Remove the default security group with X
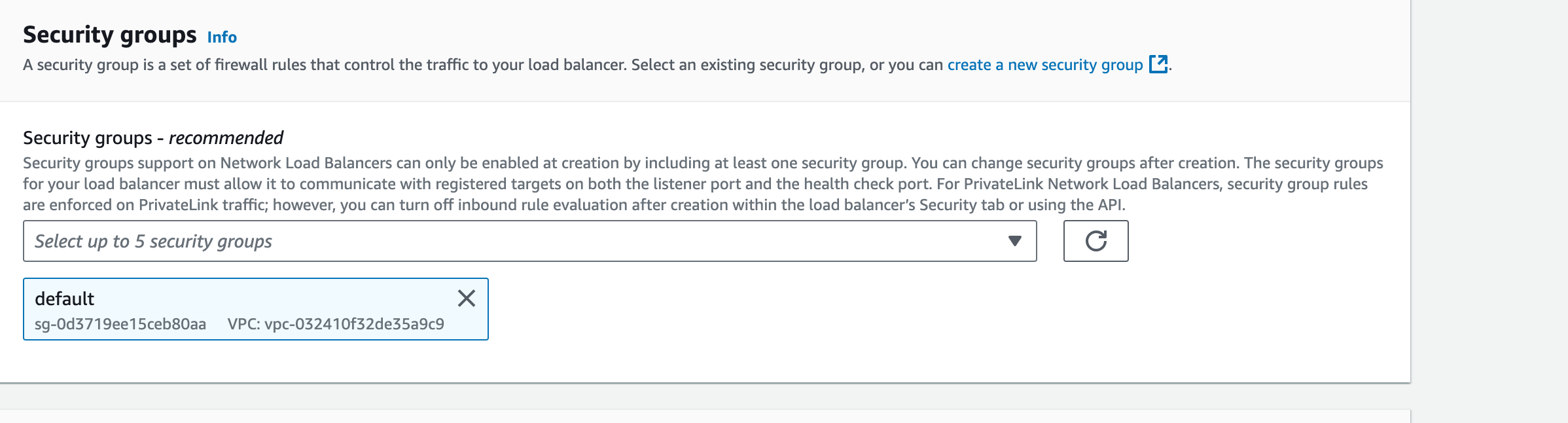 tap(466, 299)
